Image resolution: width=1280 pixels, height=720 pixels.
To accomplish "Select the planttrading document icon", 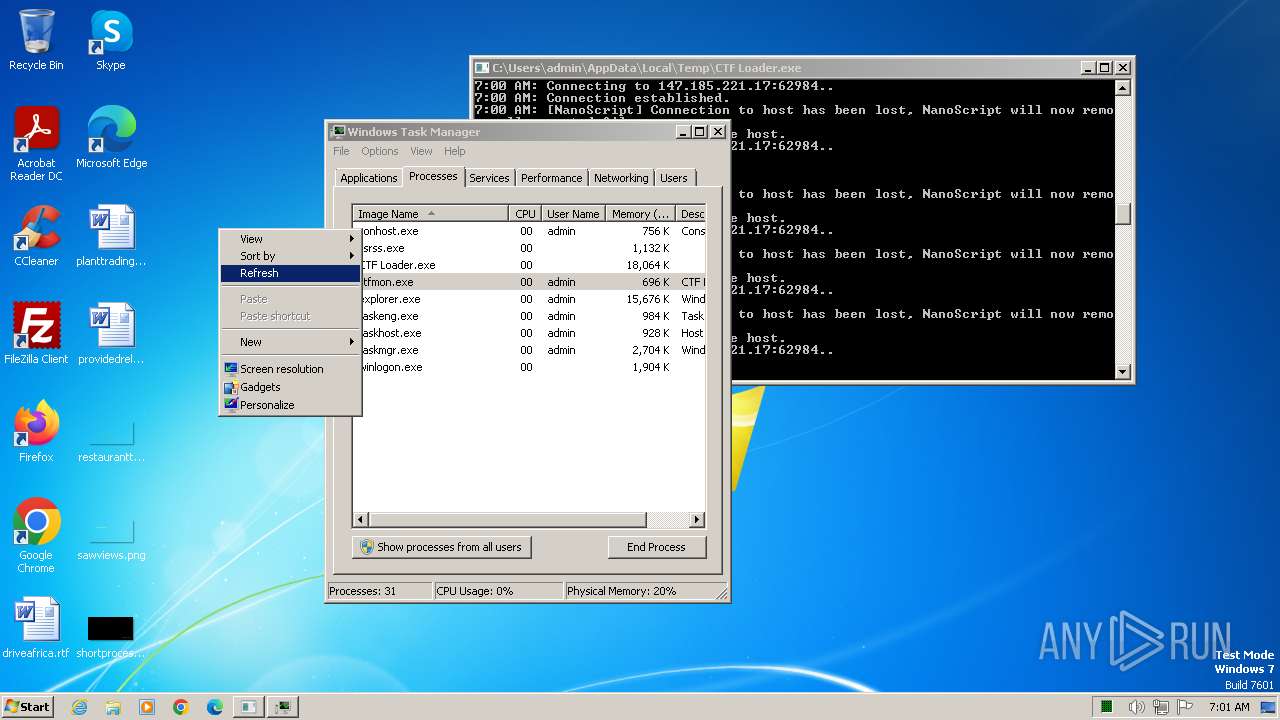I will pos(111,235).
